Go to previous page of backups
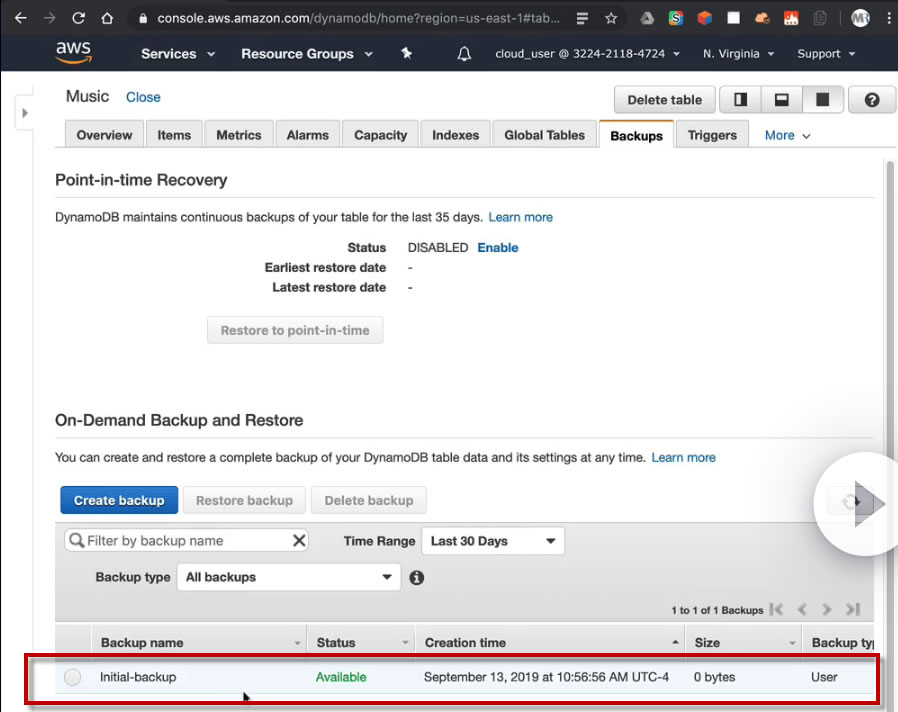 tap(802, 609)
